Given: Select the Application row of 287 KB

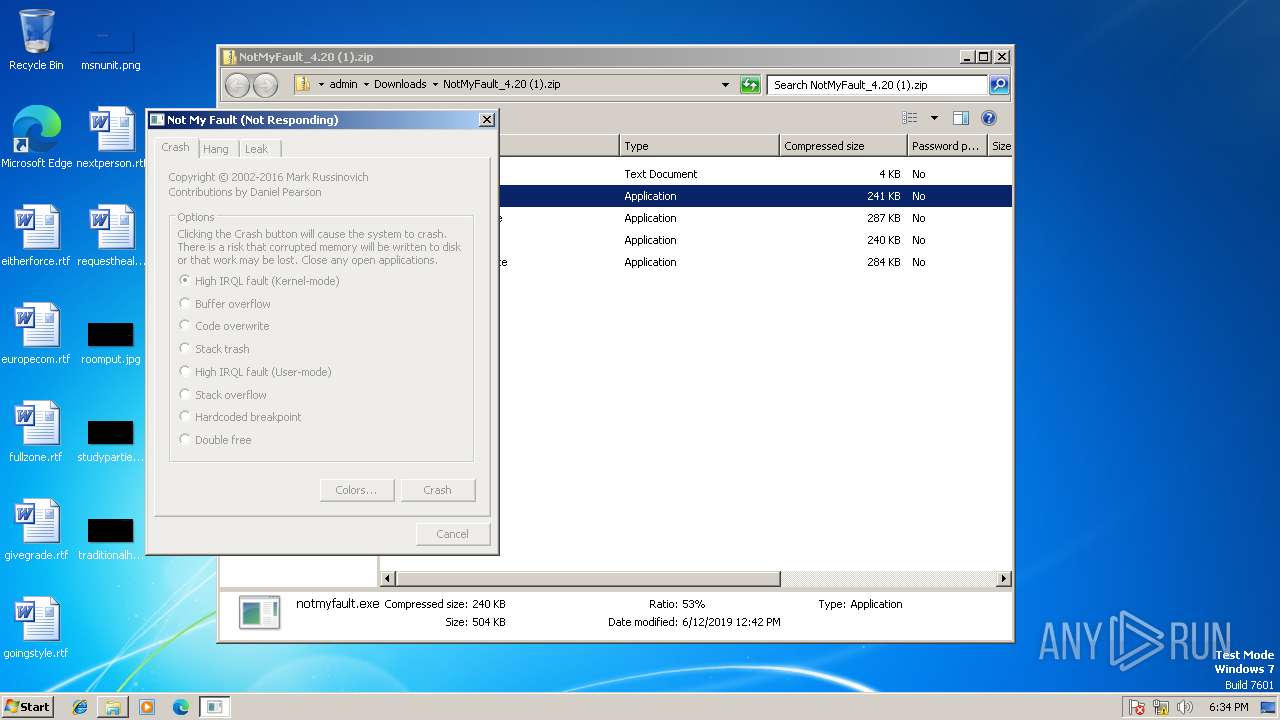Looking at the screenshot, I should click(696, 218).
